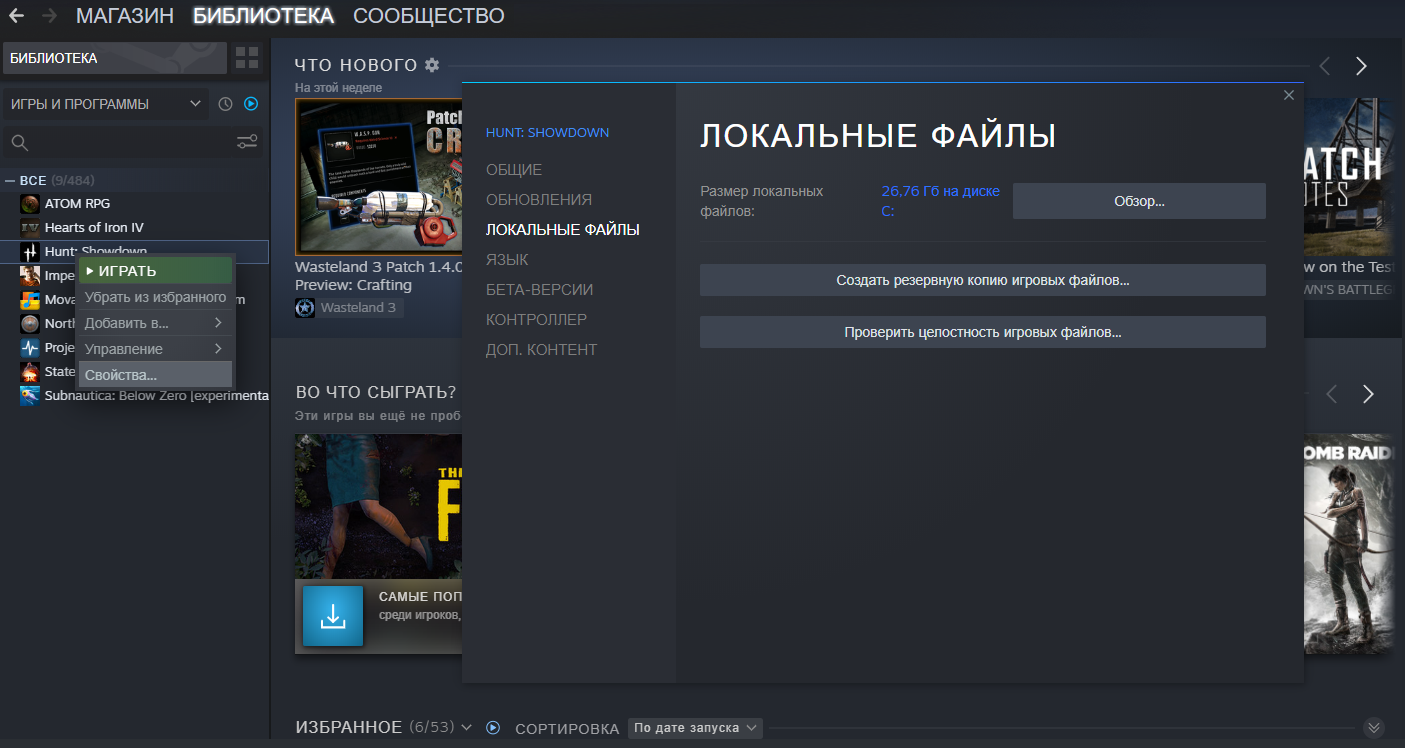Click the icon of the game starting with 'Proje'
The height and width of the screenshot is (748, 1405).
(30, 347)
